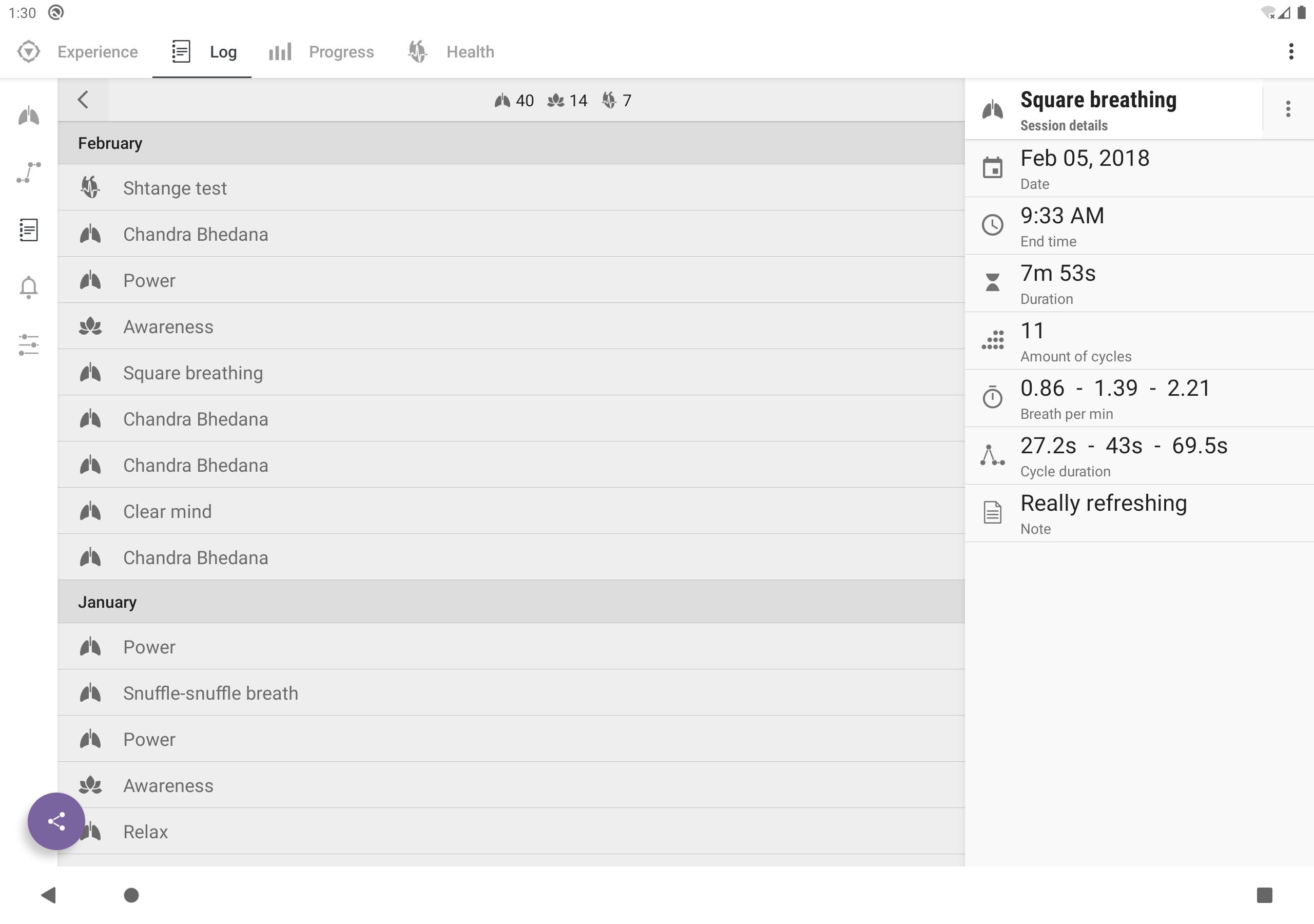Click the stopwatch breath per min icon
This screenshot has height=924, width=1314.
(992, 397)
